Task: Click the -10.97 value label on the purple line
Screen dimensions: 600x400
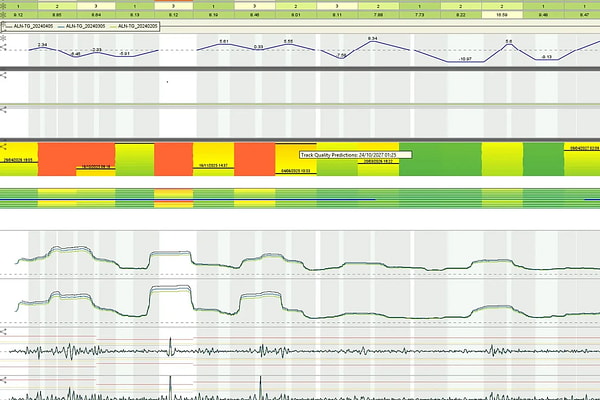Action: (465, 59)
